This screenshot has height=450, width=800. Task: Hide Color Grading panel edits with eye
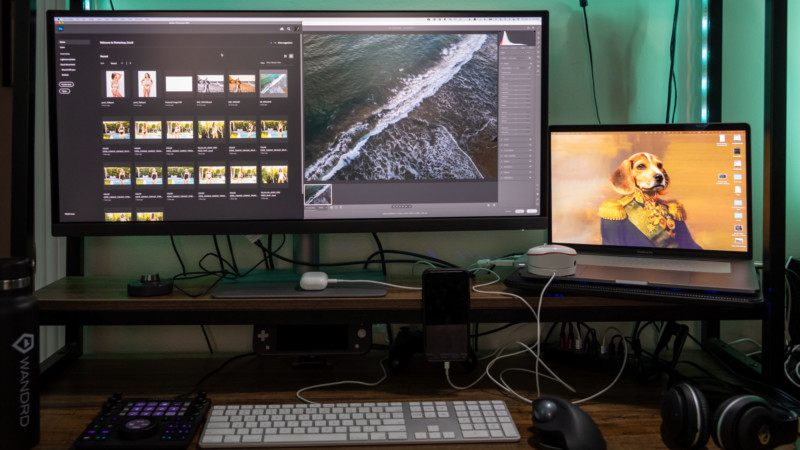point(530,156)
